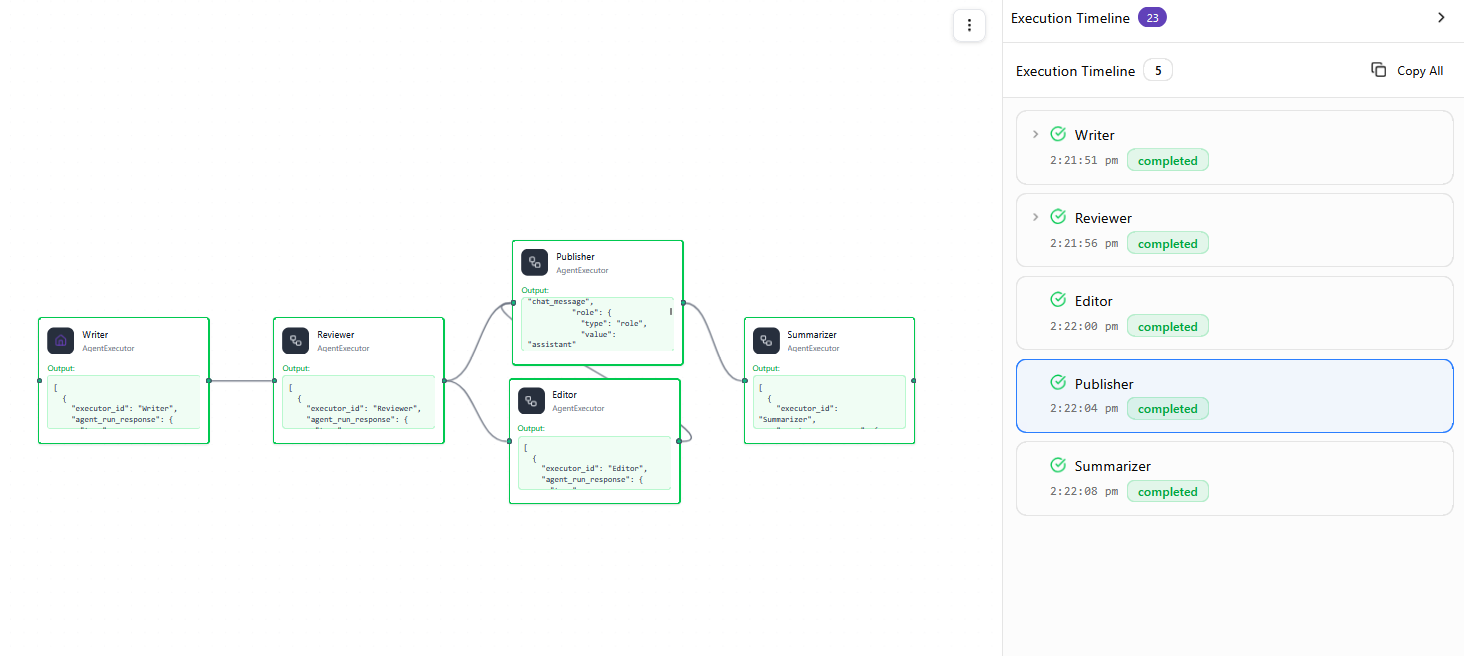This screenshot has width=1464, height=656.
Task: Select the Editor timeline entry
Action: click(1234, 313)
